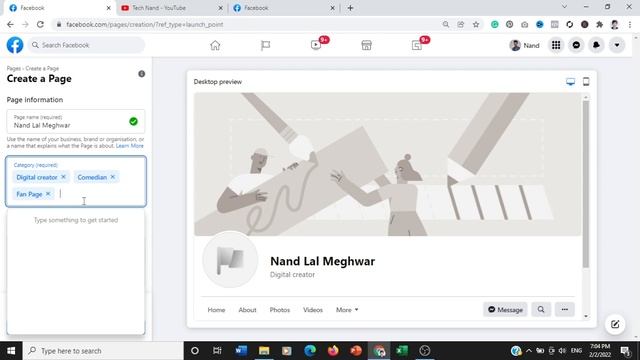
Task: Click the Message button in preview
Action: coord(505,310)
